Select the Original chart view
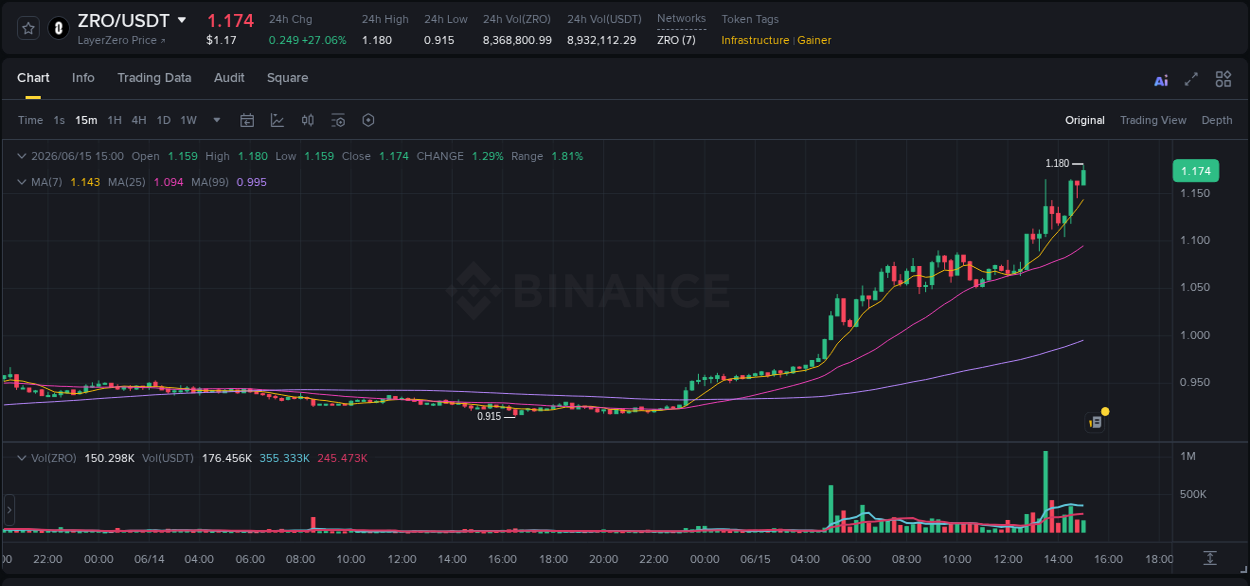 click(1085, 120)
